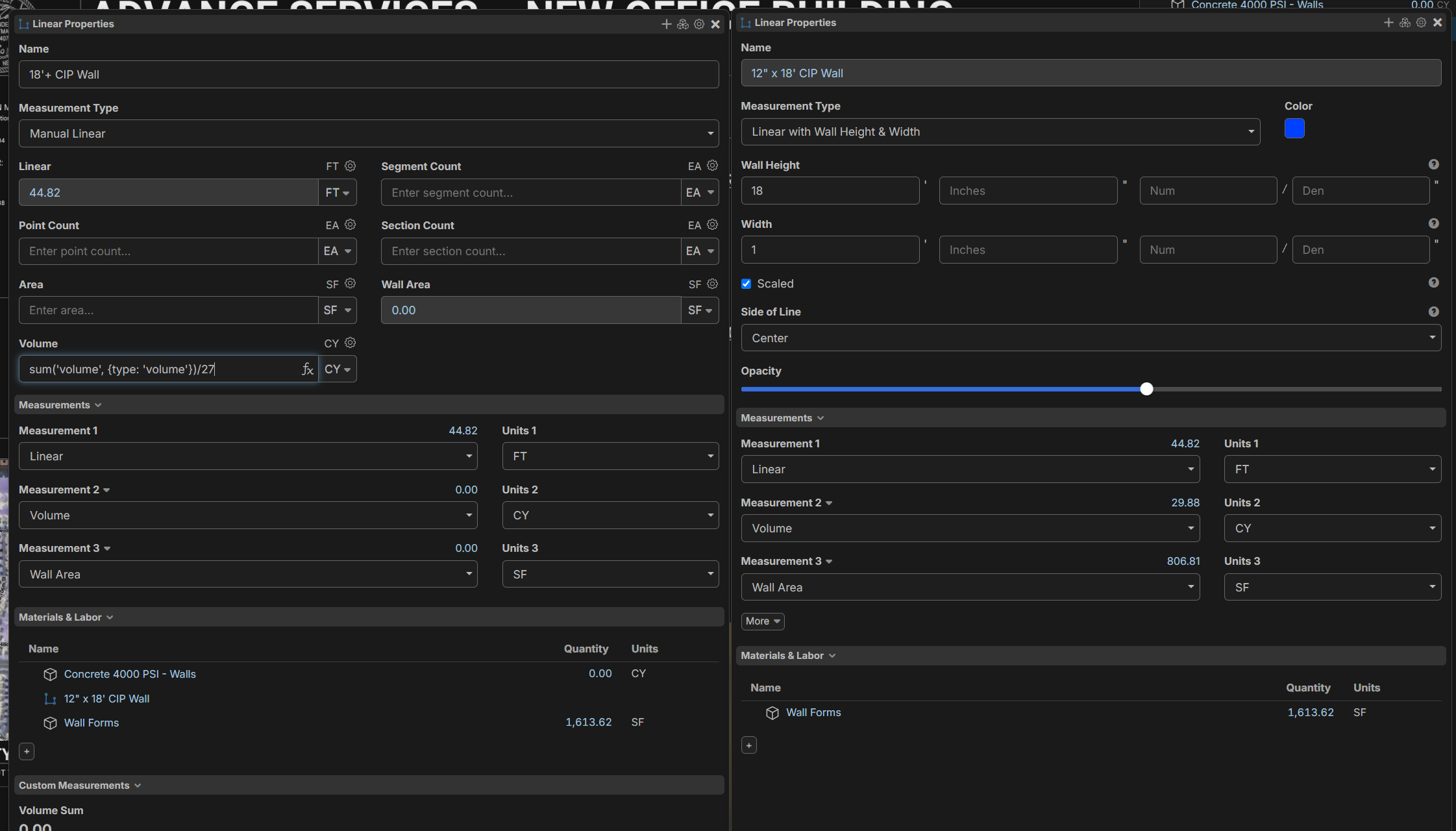Open Measurement 2 Volume dropdown in 18'+ CIP Wall panel

[248, 515]
